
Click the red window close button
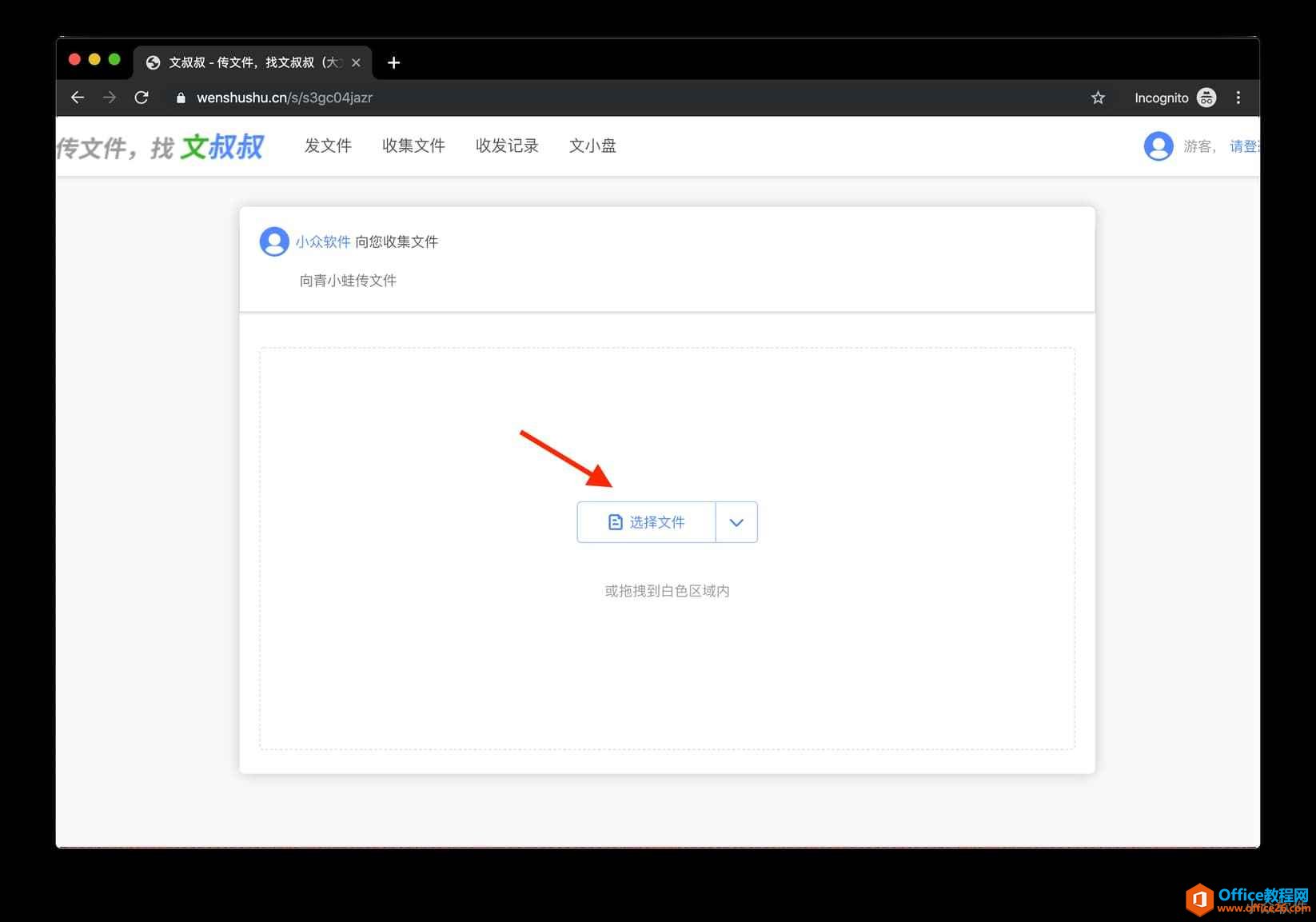coord(74,59)
